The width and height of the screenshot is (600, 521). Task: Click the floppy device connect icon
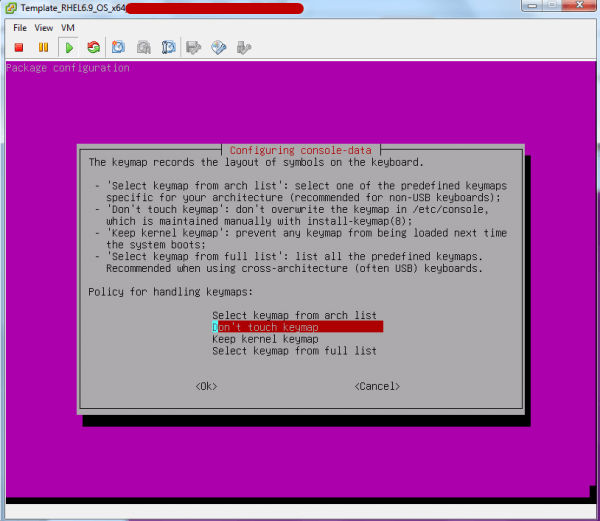coord(194,48)
